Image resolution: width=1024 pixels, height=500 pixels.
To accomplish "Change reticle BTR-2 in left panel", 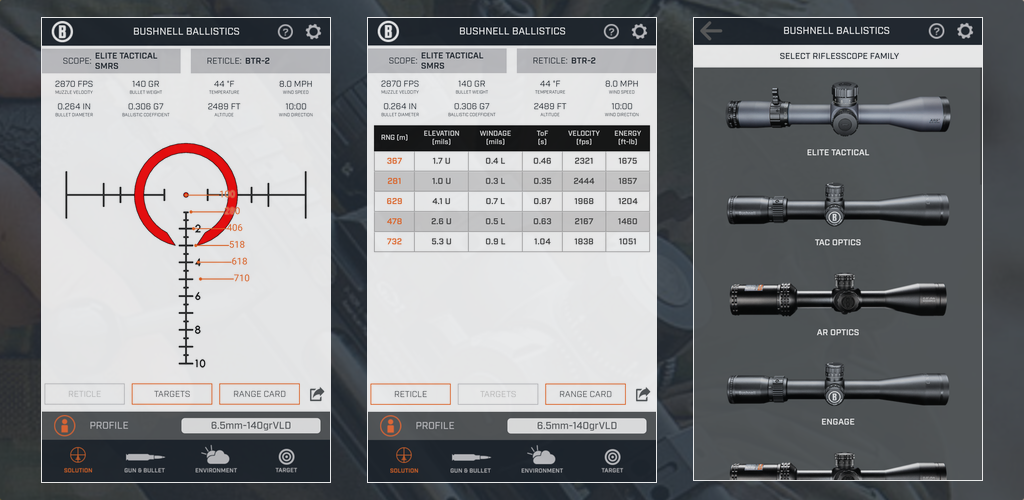I will click(x=260, y=61).
